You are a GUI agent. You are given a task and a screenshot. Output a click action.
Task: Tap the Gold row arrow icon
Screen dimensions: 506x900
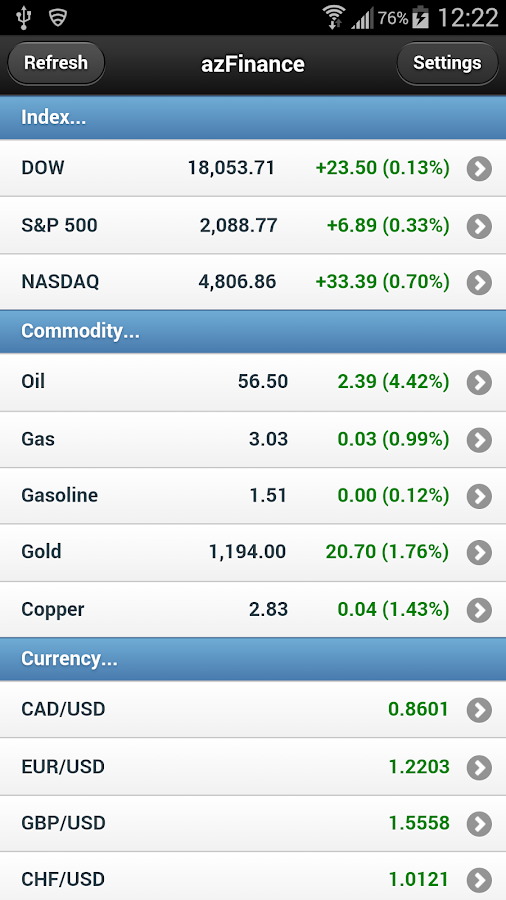point(479,552)
